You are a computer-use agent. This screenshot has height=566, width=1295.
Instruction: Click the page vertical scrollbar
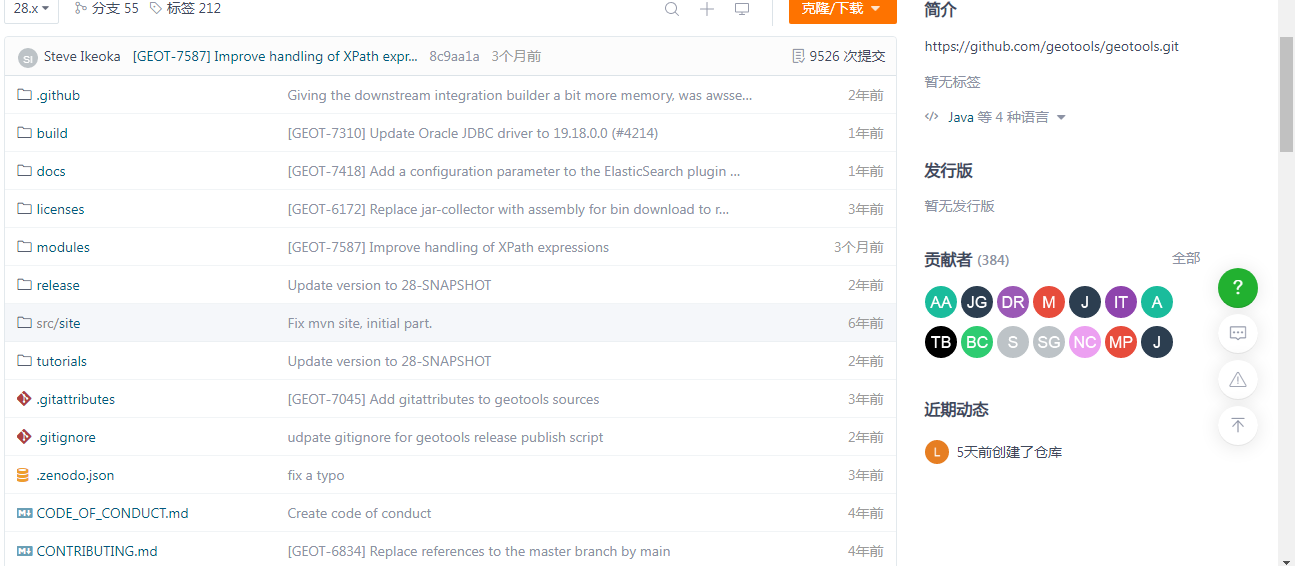tap(1287, 93)
